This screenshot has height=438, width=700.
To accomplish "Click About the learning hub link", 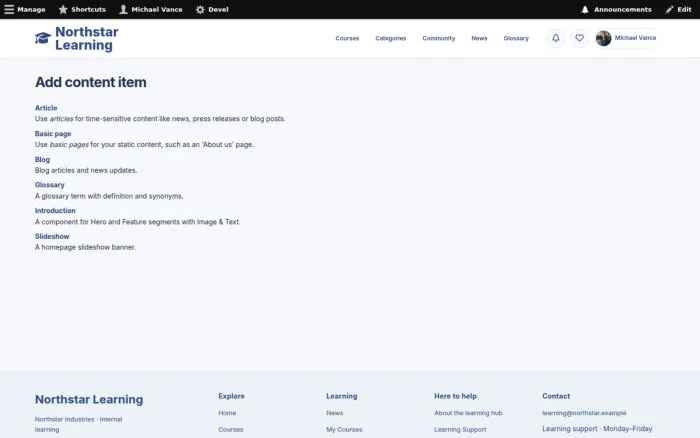I will click(x=468, y=413).
